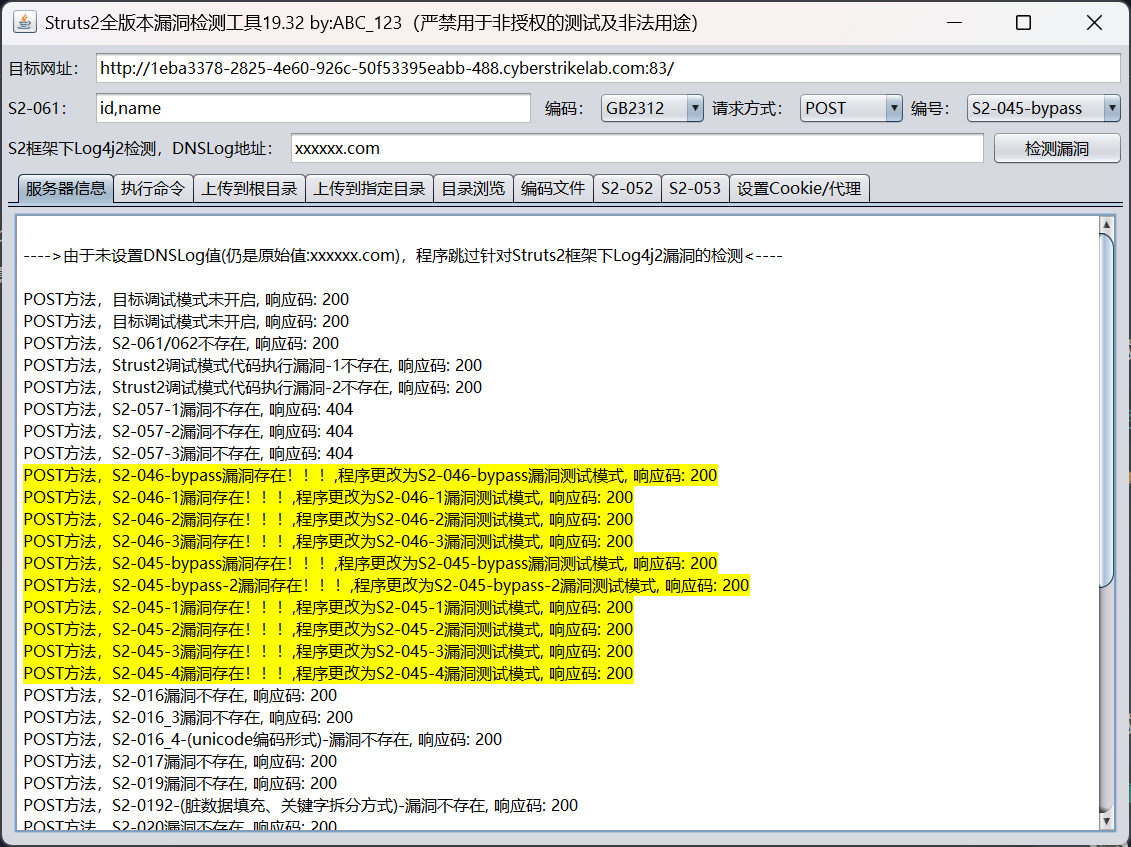Go to the 目录浏览 tab

tap(473, 188)
